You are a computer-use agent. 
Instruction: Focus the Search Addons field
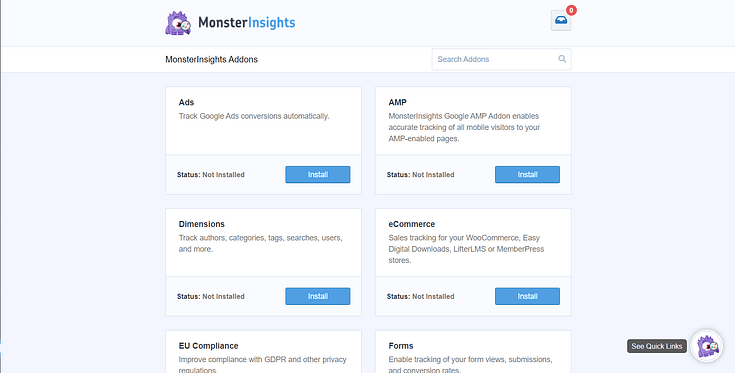click(x=501, y=59)
